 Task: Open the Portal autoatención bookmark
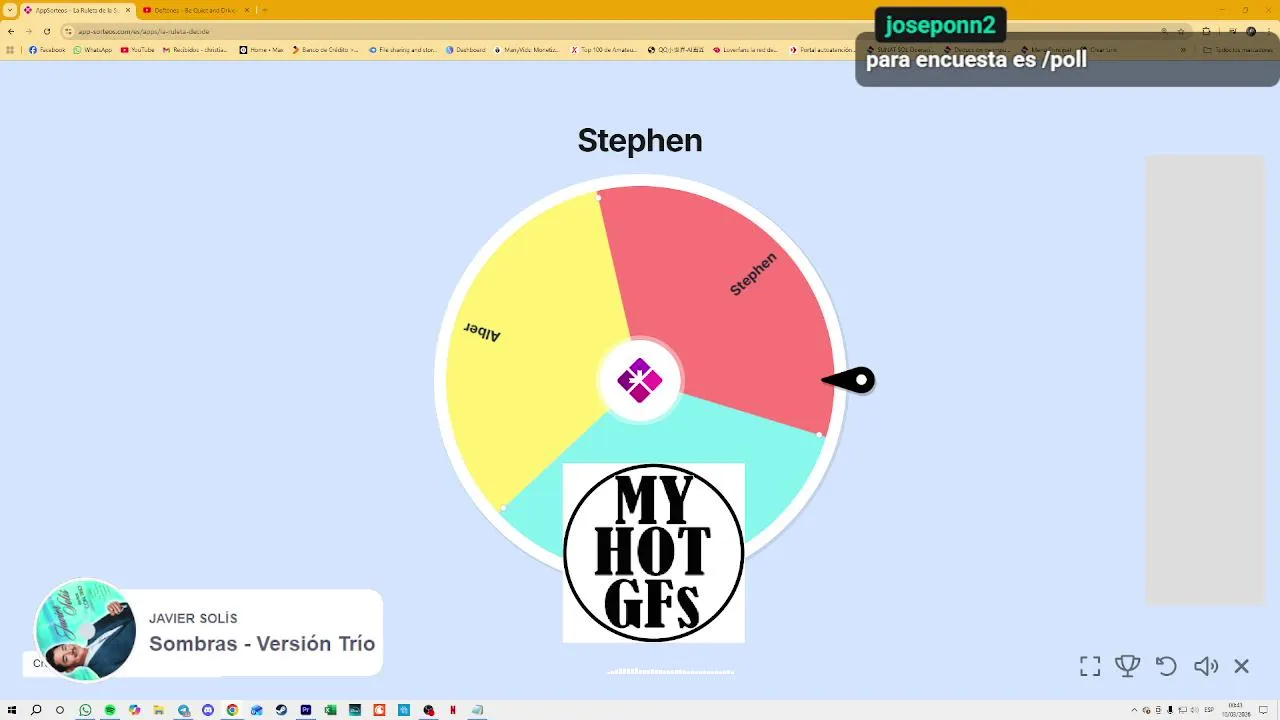click(x=821, y=49)
